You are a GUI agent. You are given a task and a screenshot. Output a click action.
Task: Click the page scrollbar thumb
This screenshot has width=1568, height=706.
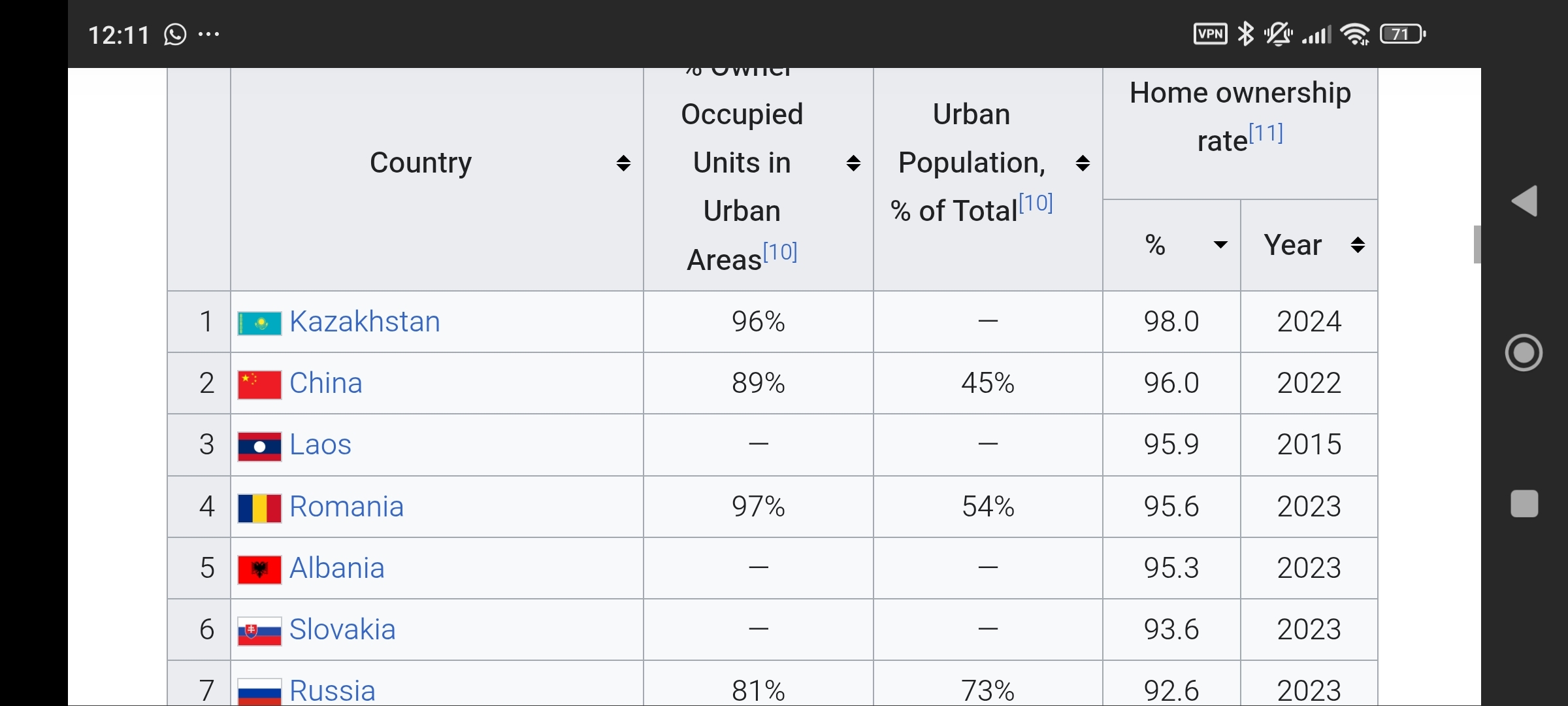click(x=1477, y=244)
